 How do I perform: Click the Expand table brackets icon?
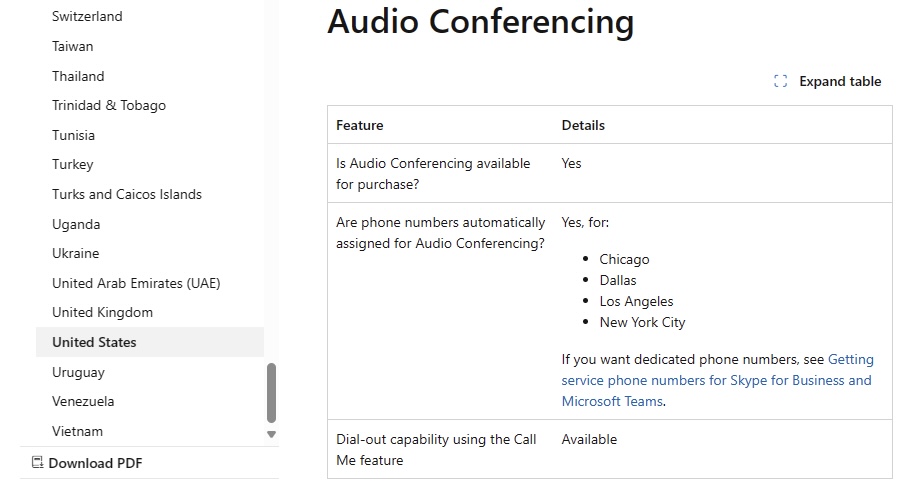click(x=780, y=82)
